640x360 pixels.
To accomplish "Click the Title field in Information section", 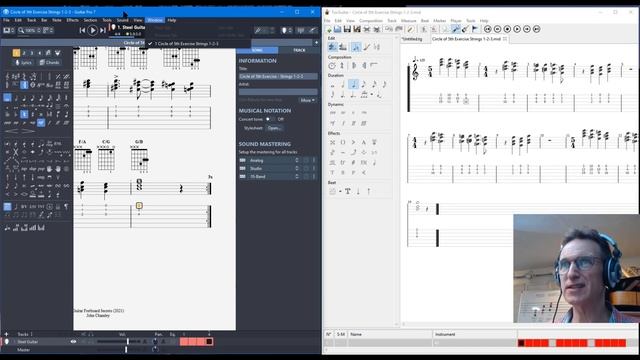I will point(278,76).
